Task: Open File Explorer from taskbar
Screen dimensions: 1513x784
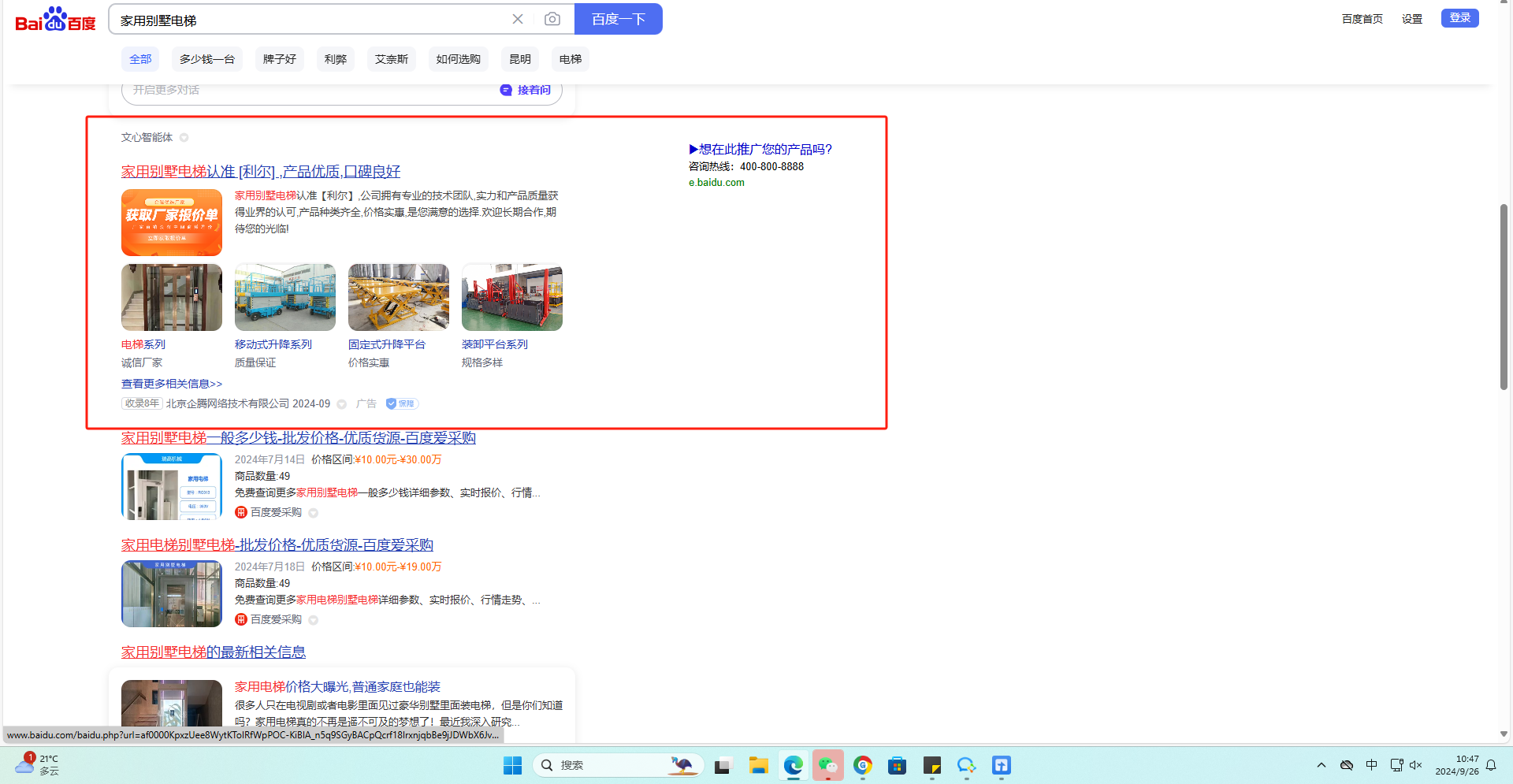Action: click(x=758, y=765)
